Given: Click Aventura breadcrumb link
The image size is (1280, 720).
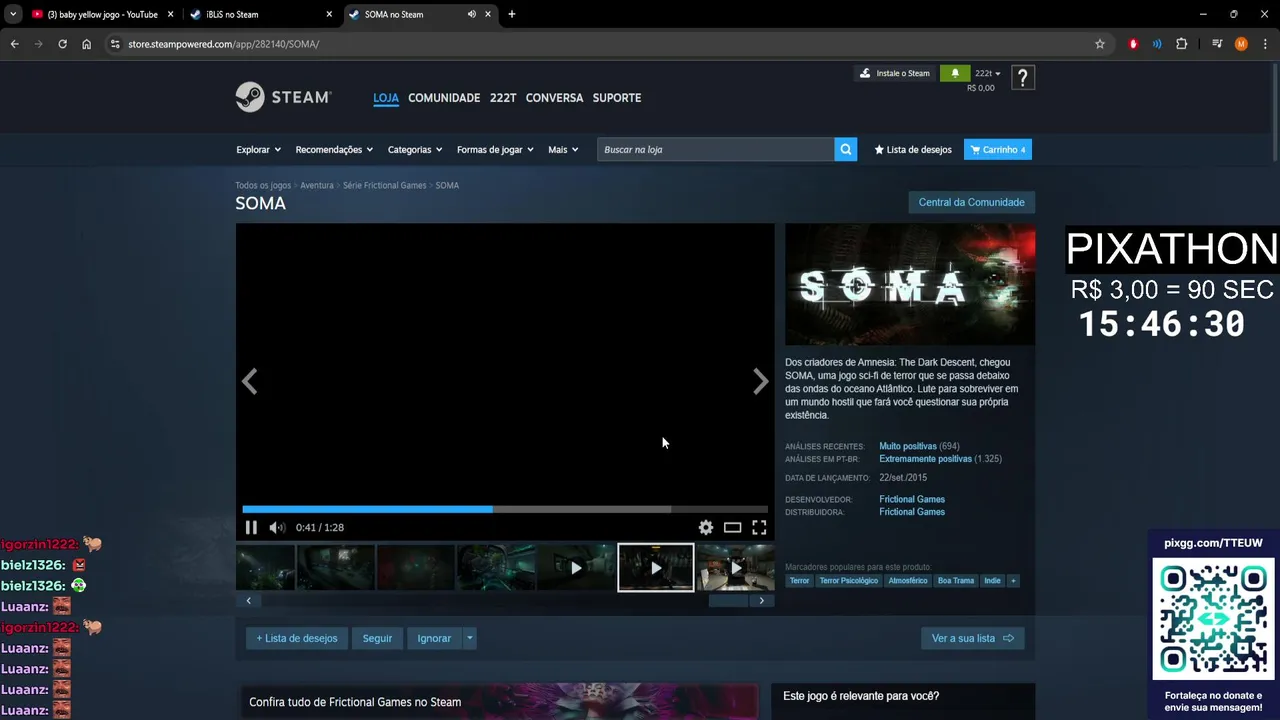Looking at the screenshot, I should pos(317,185).
